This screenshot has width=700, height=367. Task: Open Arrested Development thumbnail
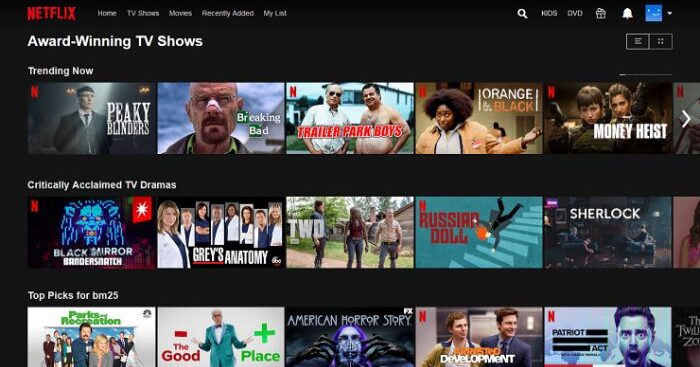point(479,337)
